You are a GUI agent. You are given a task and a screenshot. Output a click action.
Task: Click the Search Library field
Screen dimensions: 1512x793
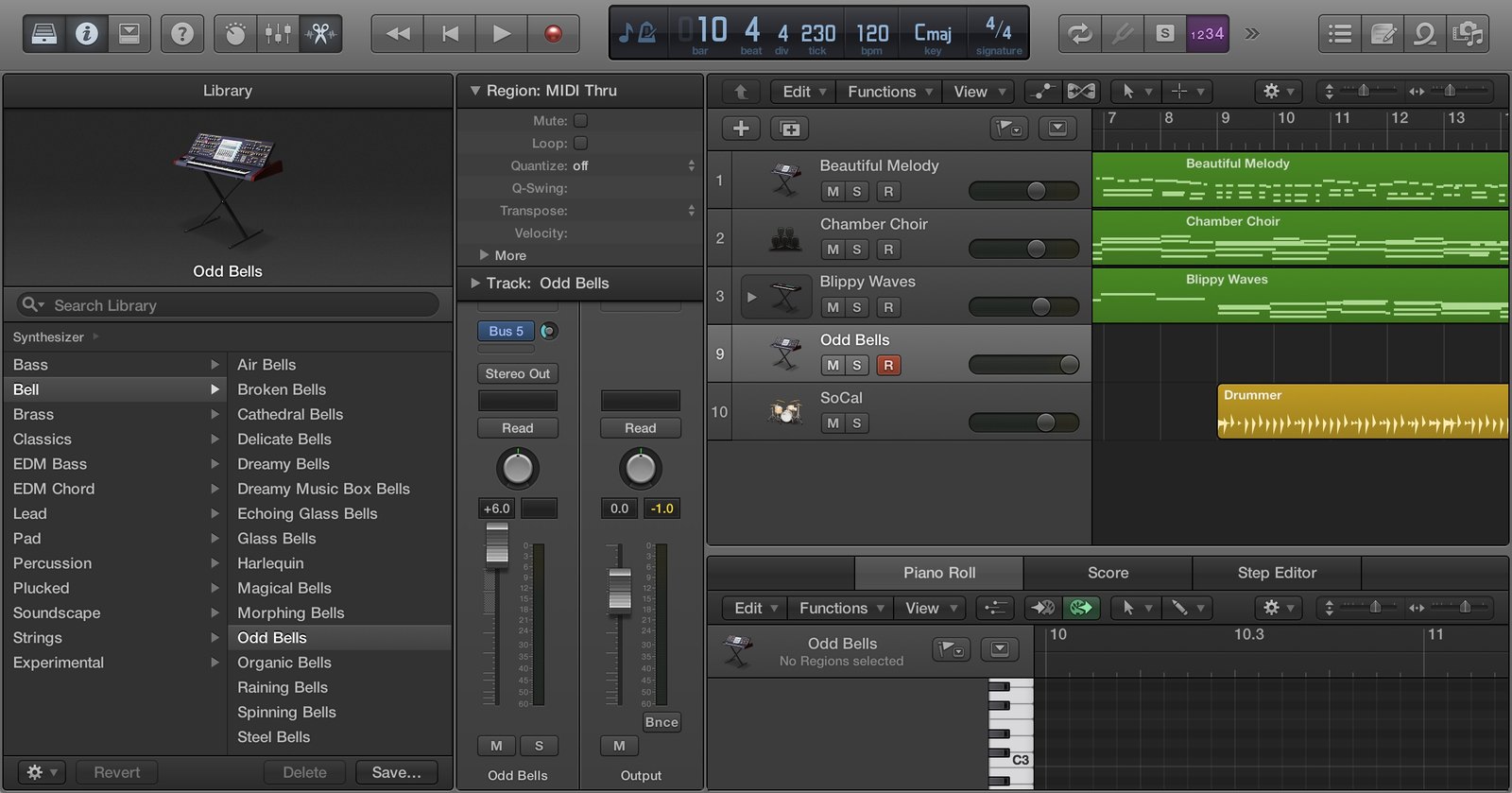tap(228, 305)
